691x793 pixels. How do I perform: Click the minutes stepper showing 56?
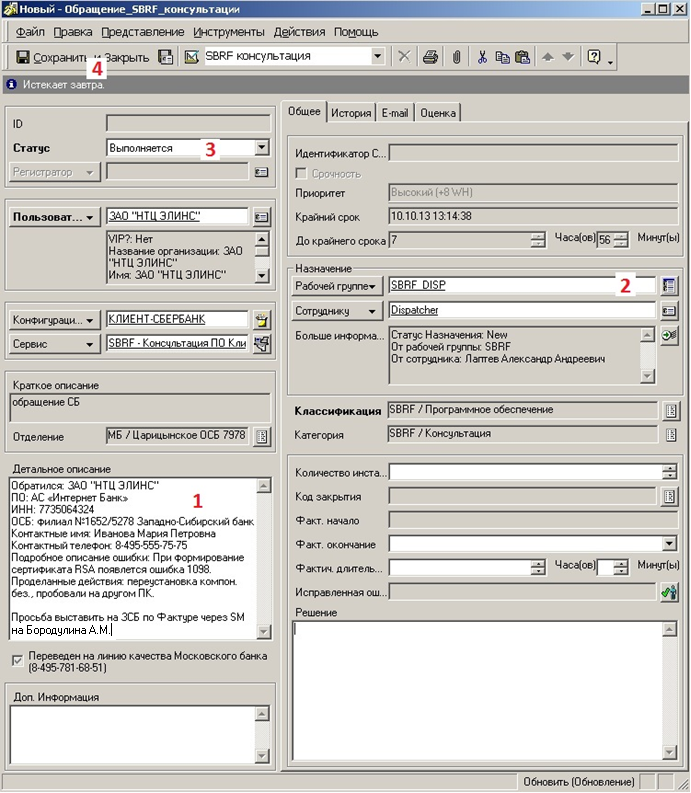(x=621, y=240)
